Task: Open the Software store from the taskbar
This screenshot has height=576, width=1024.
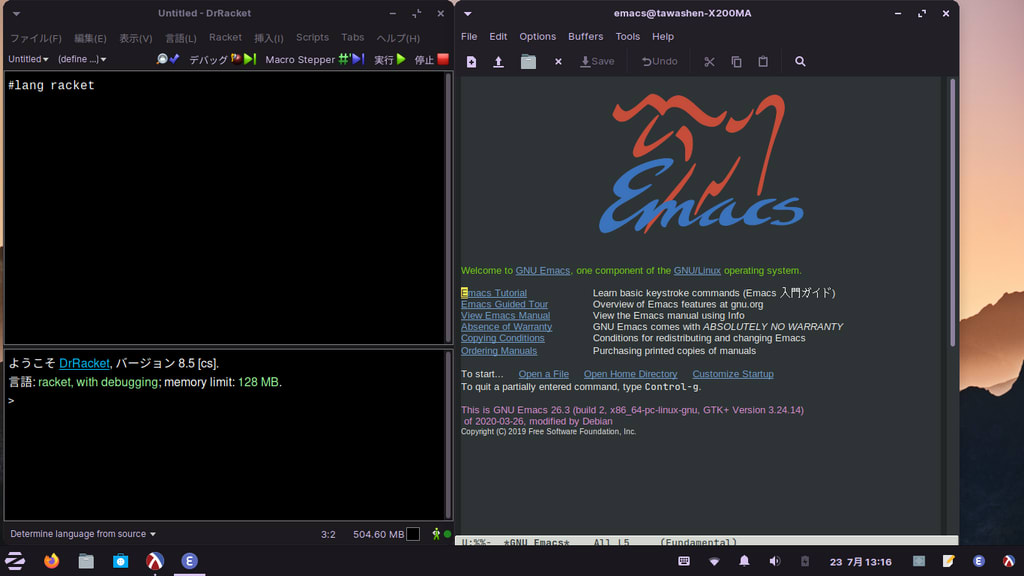Action: (x=121, y=561)
